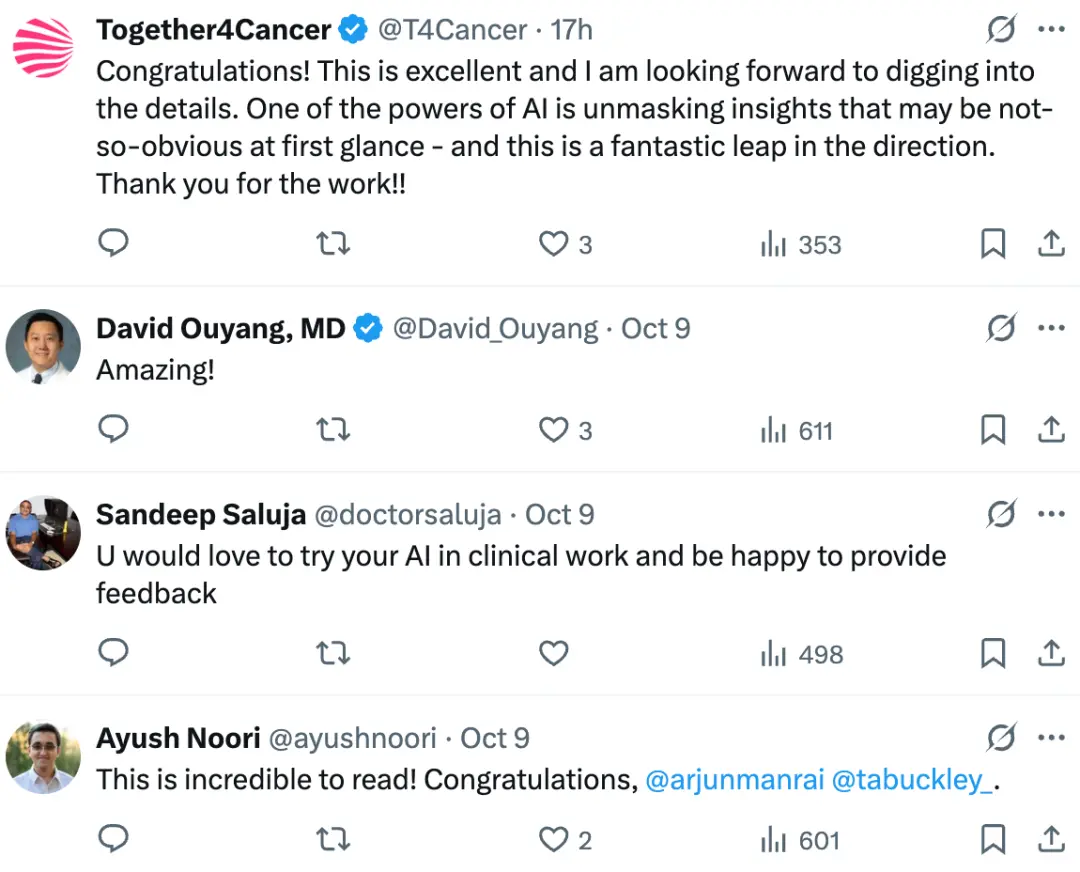Open the @doctorsaluja handle
Image resolution: width=1080 pixels, height=872 pixels.
[409, 515]
